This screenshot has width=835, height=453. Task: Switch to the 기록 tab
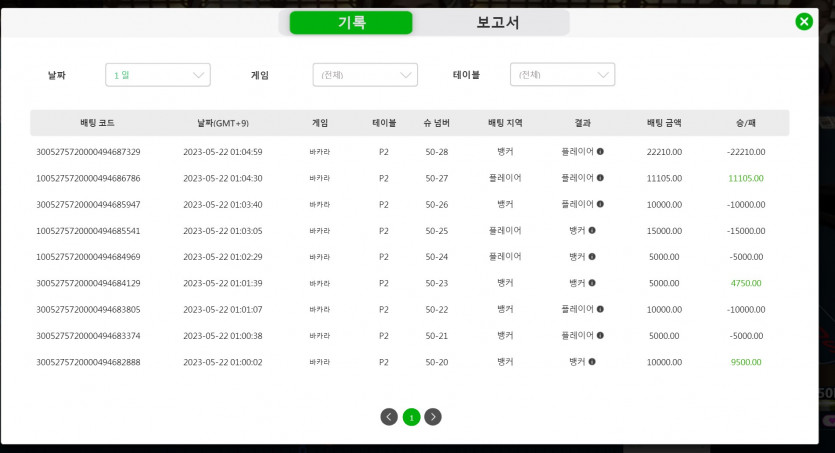[x=351, y=22]
